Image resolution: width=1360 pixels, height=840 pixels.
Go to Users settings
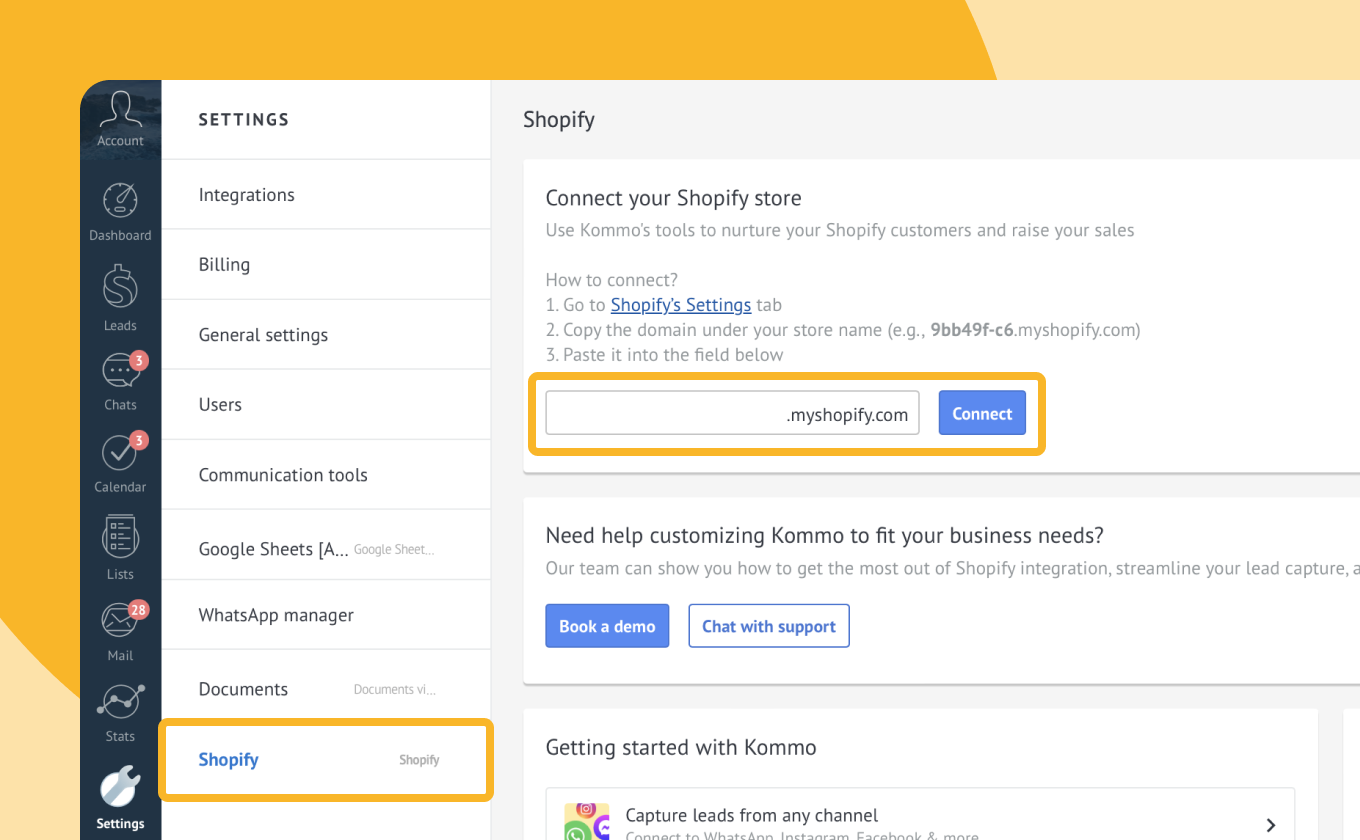pos(326,405)
